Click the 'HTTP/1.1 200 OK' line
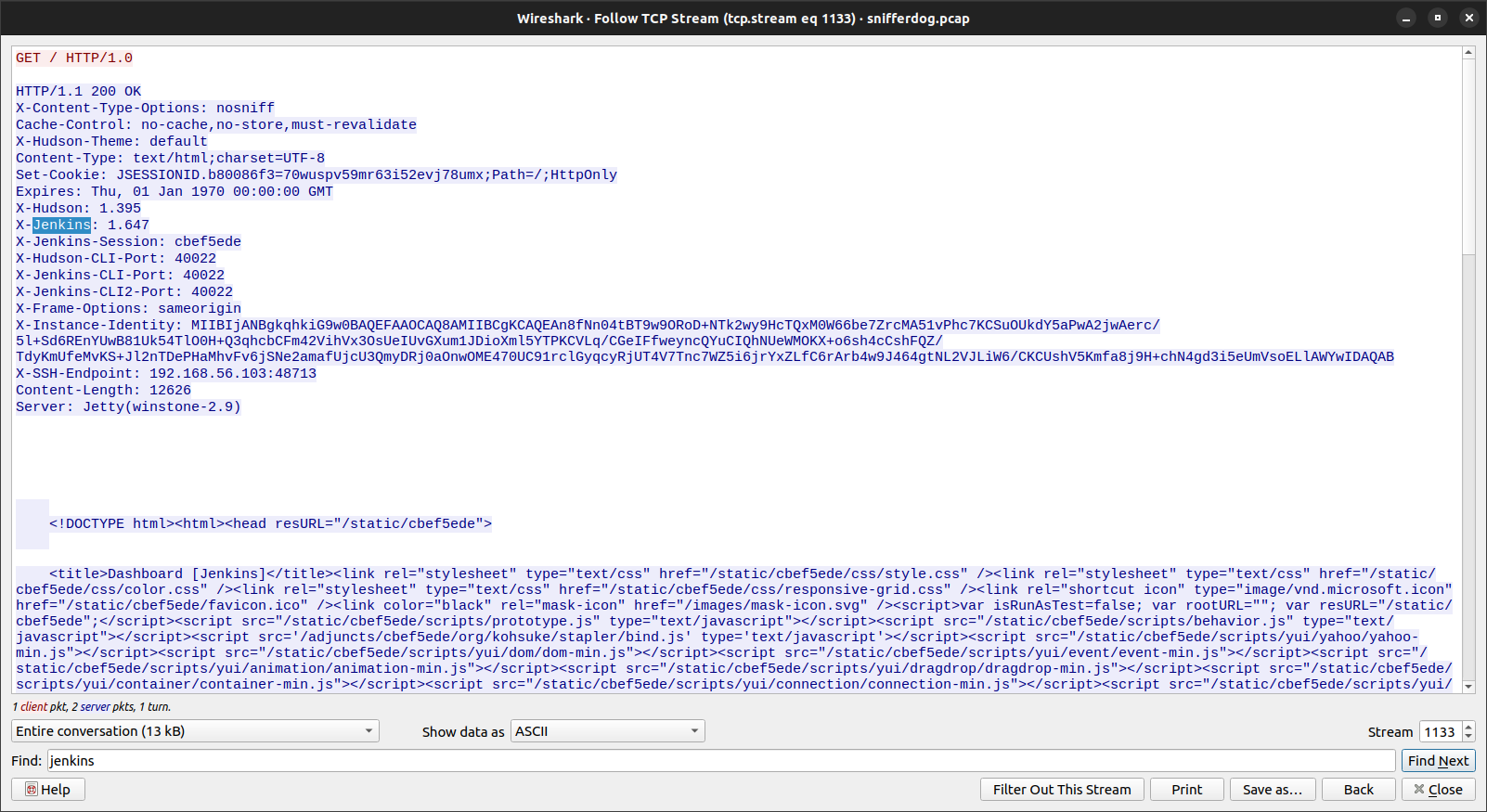 click(79, 91)
